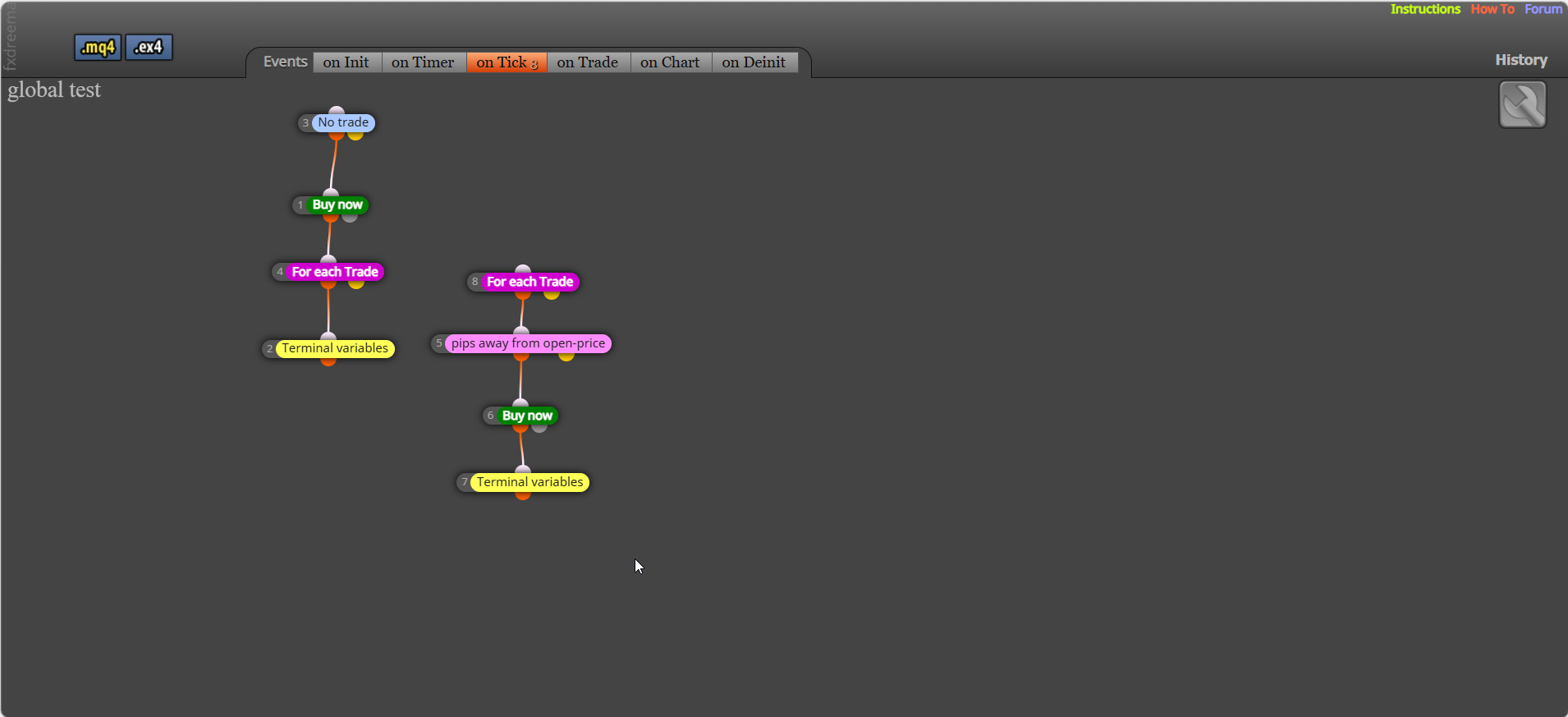Export project as .mq4 file
Screen dimensions: 1568x717
tap(98, 48)
